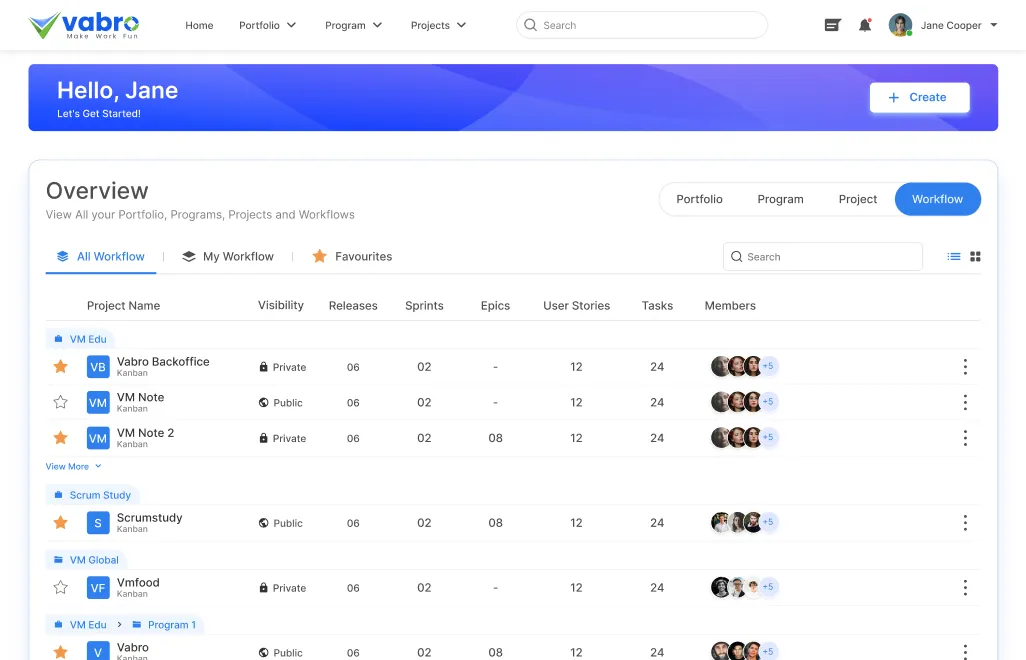Click the Create button
1026x660 pixels.
[918, 97]
